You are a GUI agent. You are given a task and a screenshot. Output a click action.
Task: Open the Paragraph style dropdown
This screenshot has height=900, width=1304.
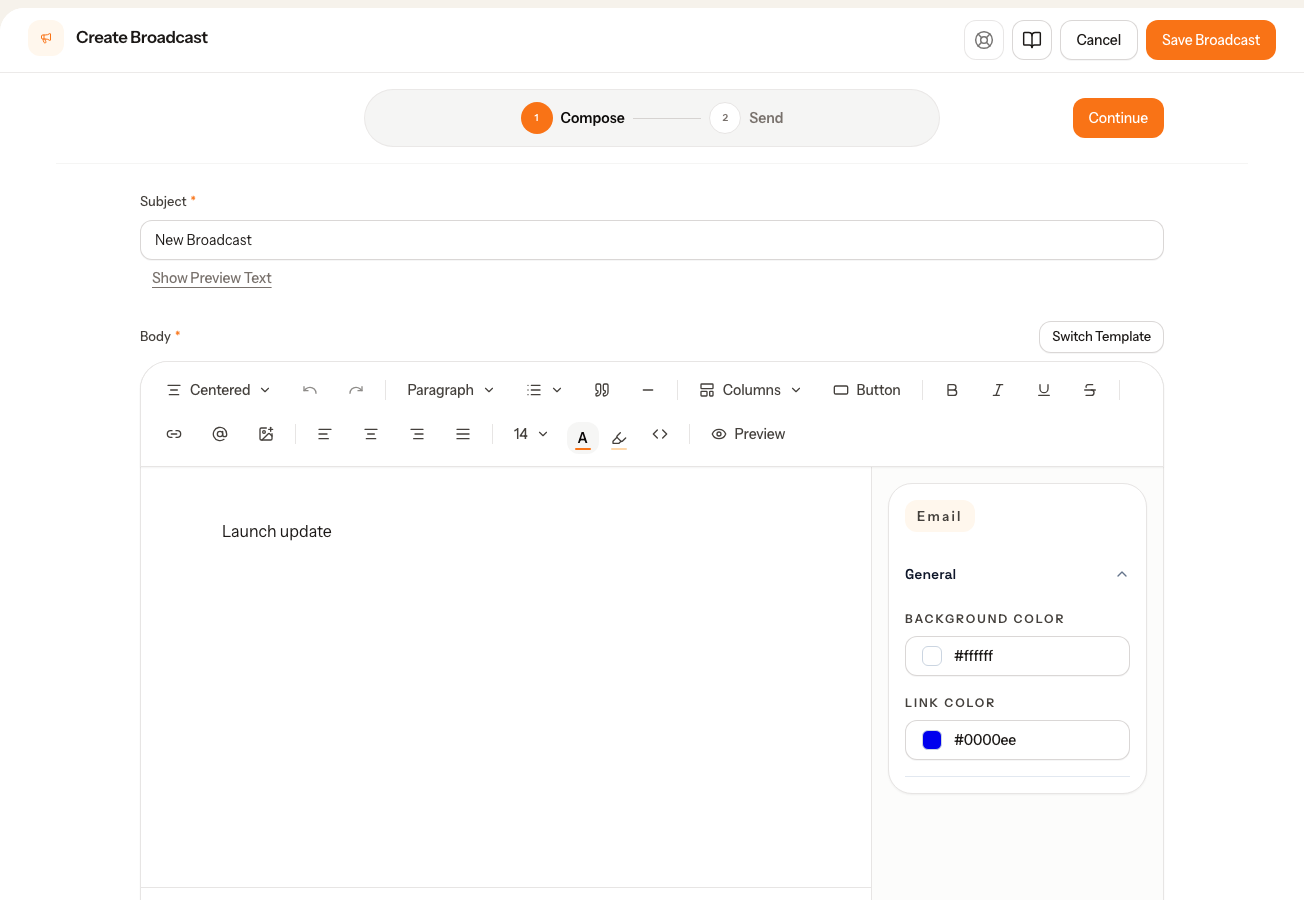pyautogui.click(x=451, y=390)
